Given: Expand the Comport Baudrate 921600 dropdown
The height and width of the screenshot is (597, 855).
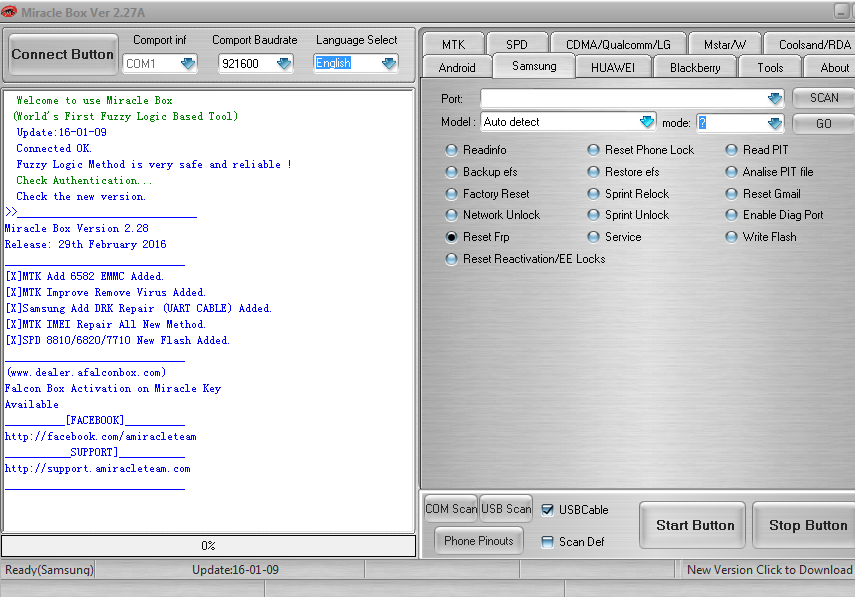Looking at the screenshot, I should click(284, 64).
